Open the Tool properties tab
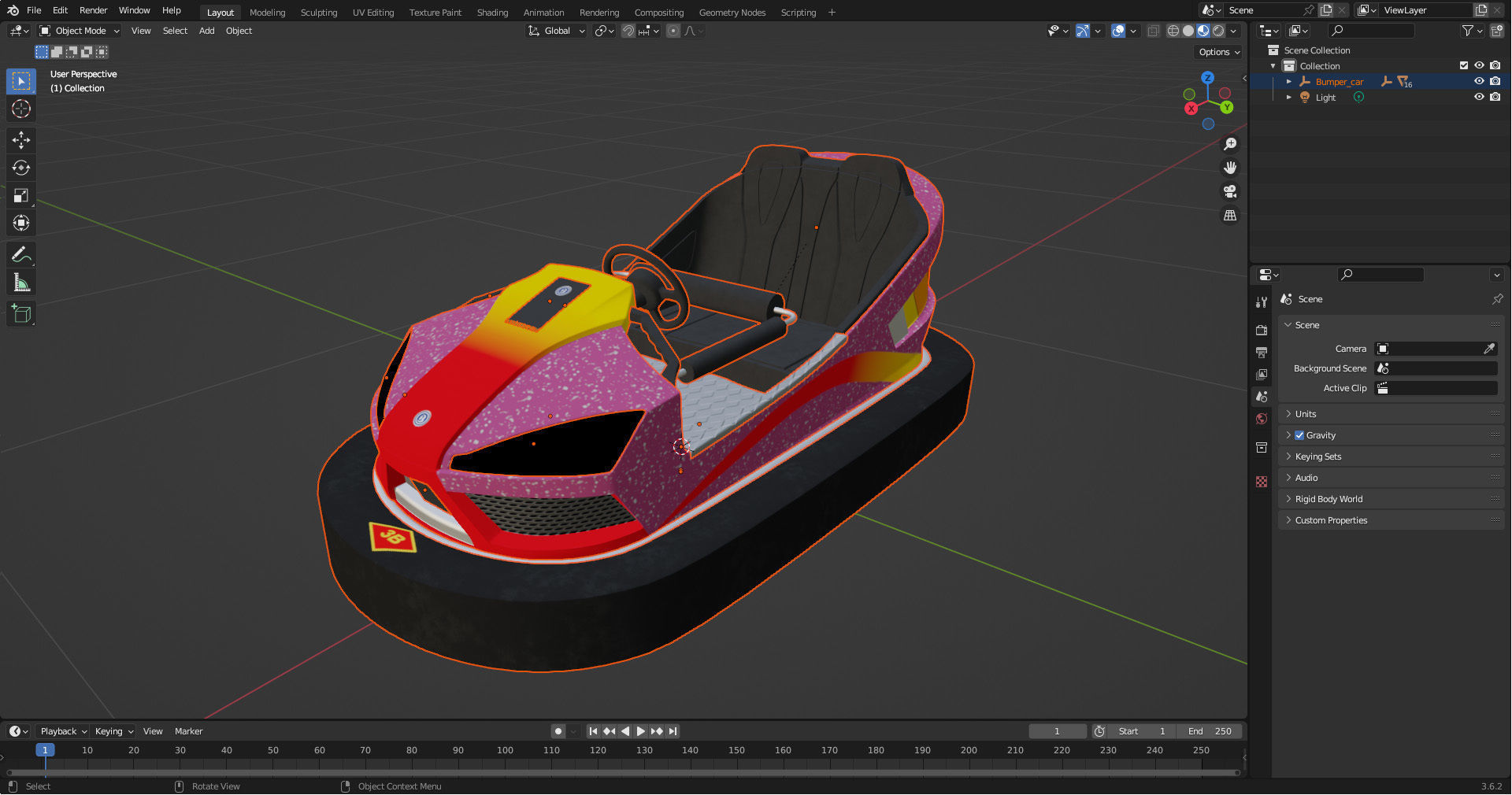 (1262, 301)
